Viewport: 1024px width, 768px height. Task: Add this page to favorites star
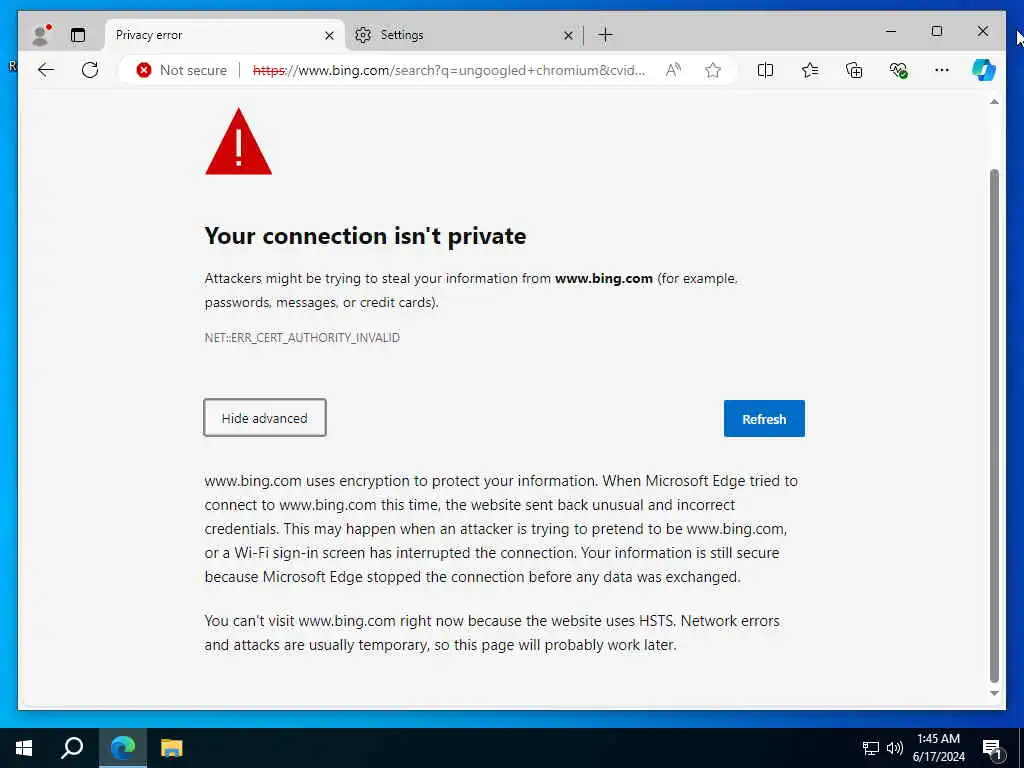[712, 70]
